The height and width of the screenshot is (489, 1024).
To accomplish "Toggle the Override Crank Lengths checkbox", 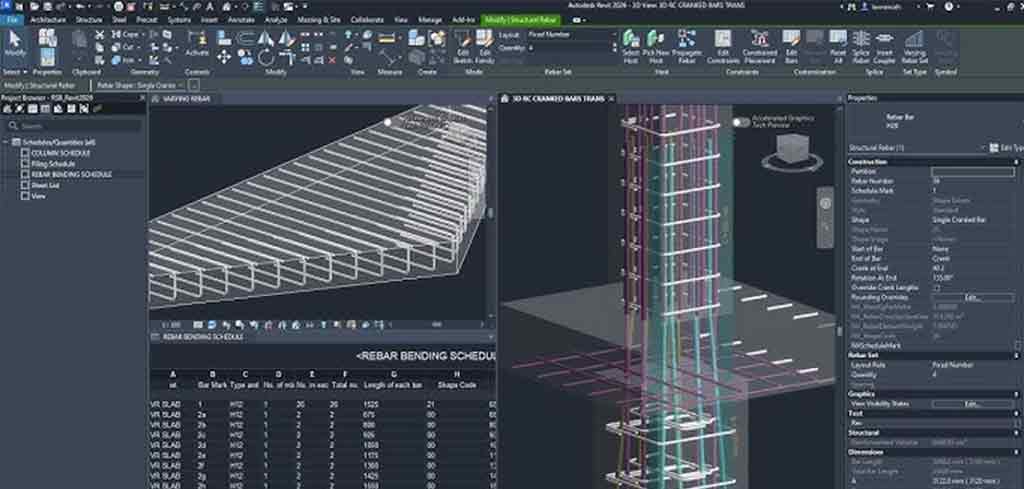I will point(936,288).
